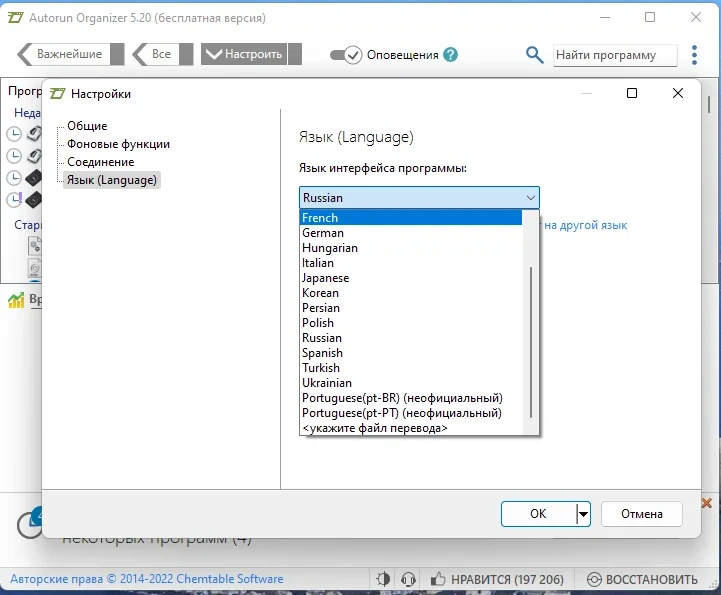Choose Russian in the open list
Screen dimensions: 721x595
[x=411, y=338]
